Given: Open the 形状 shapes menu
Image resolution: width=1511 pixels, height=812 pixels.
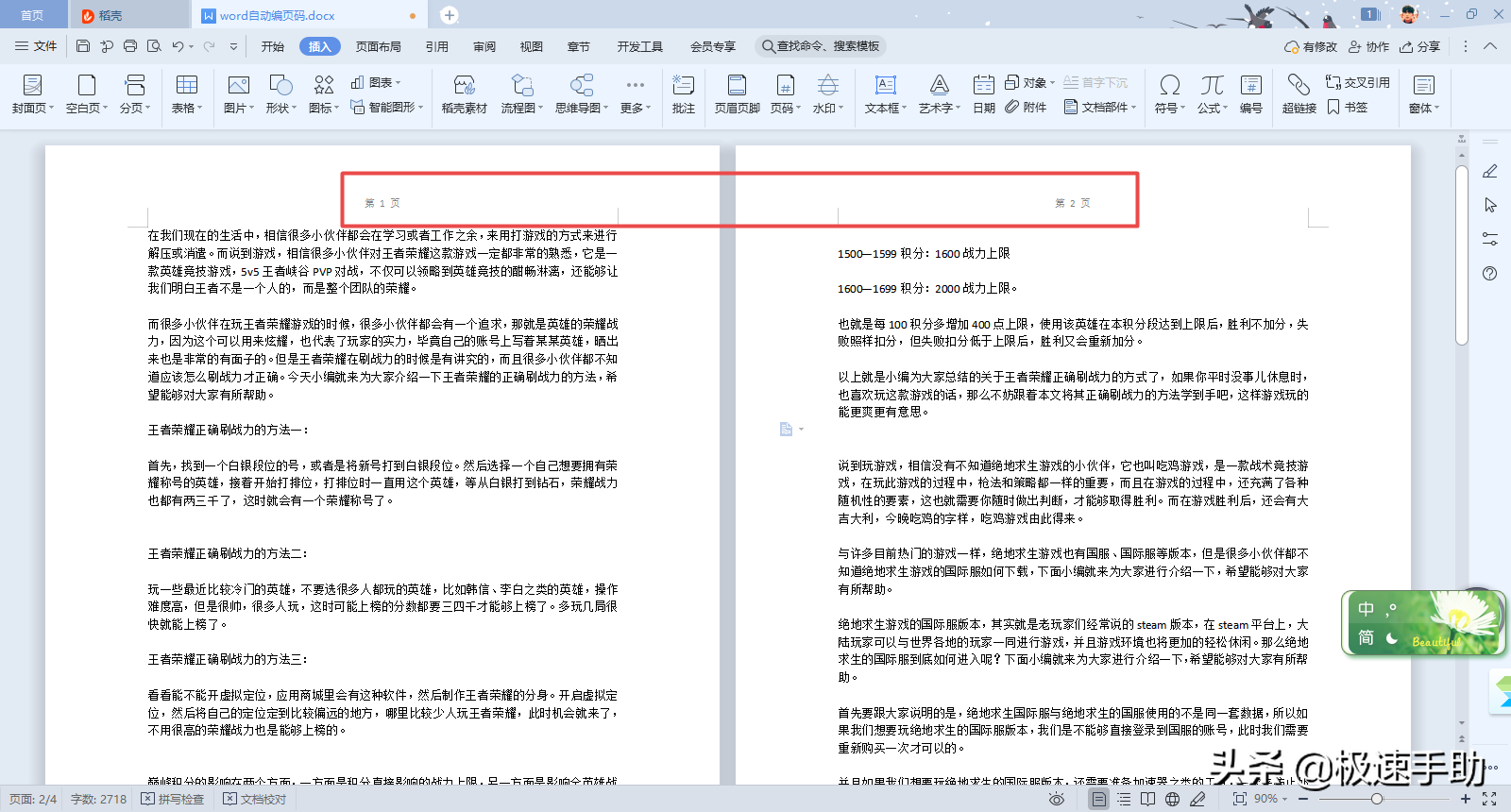Looking at the screenshot, I should coord(280,94).
